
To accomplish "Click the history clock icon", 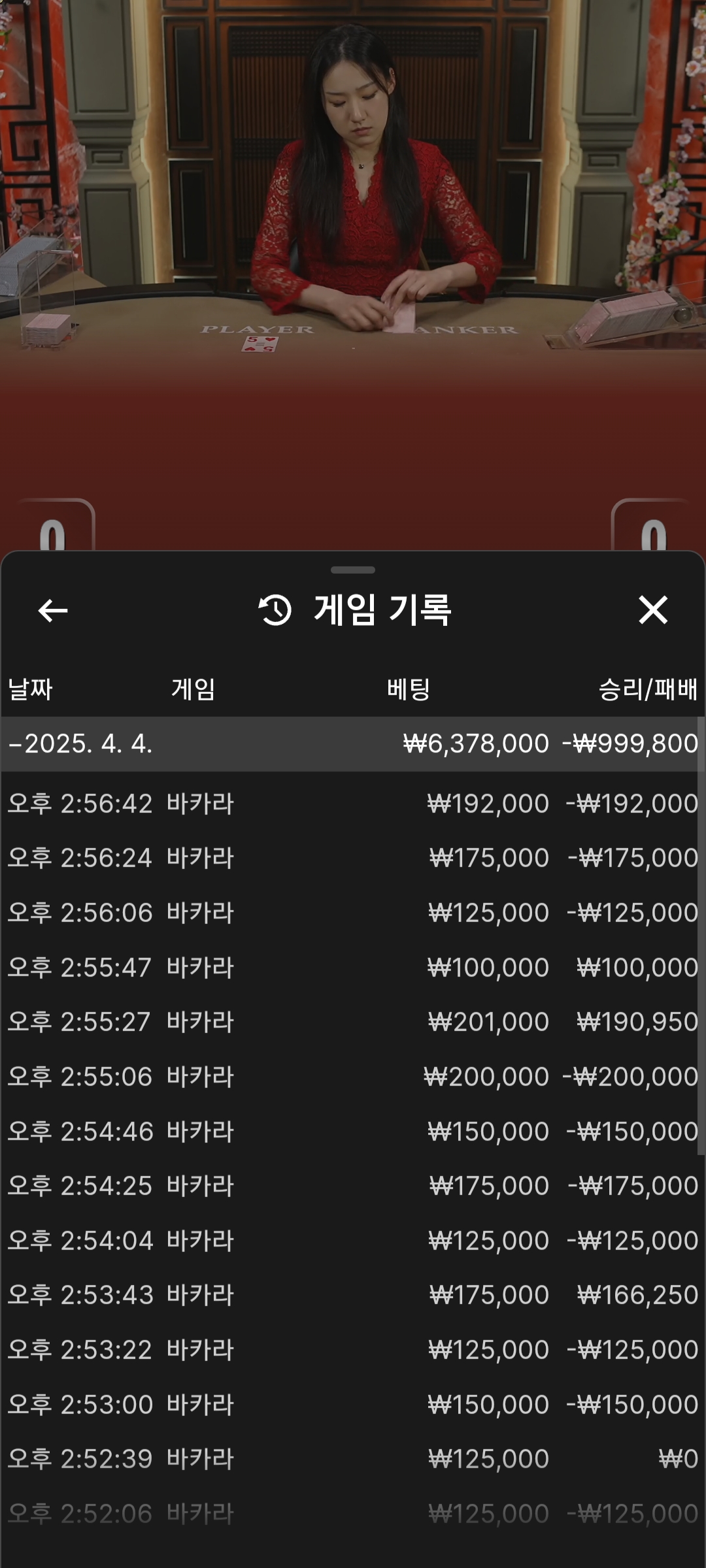I will pos(275,610).
